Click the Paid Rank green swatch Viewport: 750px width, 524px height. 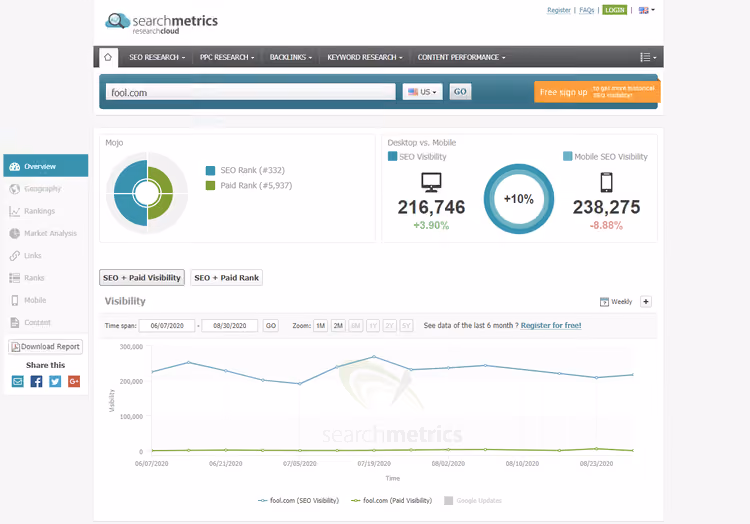tap(210, 186)
